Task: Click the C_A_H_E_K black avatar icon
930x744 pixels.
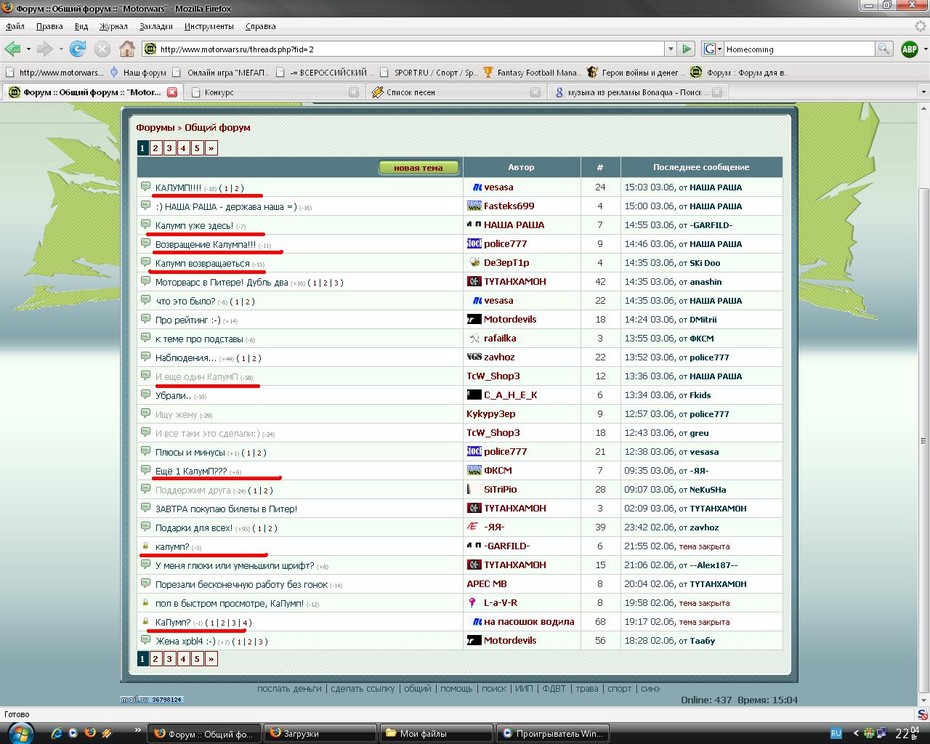Action: pos(474,395)
